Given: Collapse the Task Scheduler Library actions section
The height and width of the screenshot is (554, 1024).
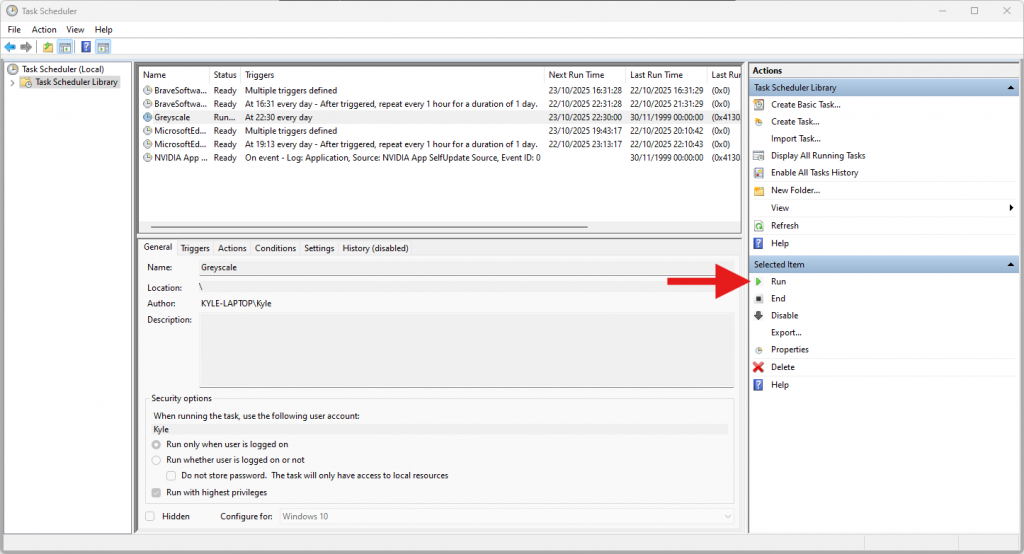Looking at the screenshot, I should 1010,88.
